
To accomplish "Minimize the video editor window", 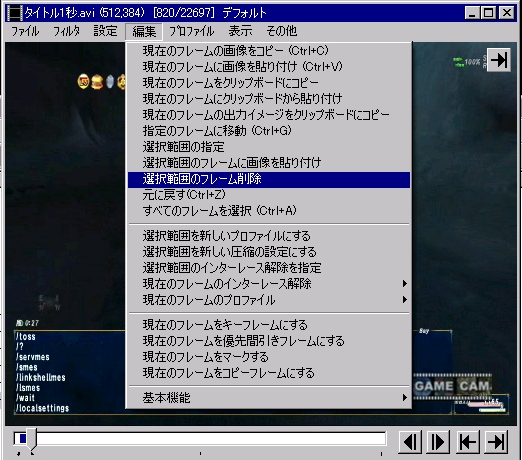I will (x=472, y=13).
